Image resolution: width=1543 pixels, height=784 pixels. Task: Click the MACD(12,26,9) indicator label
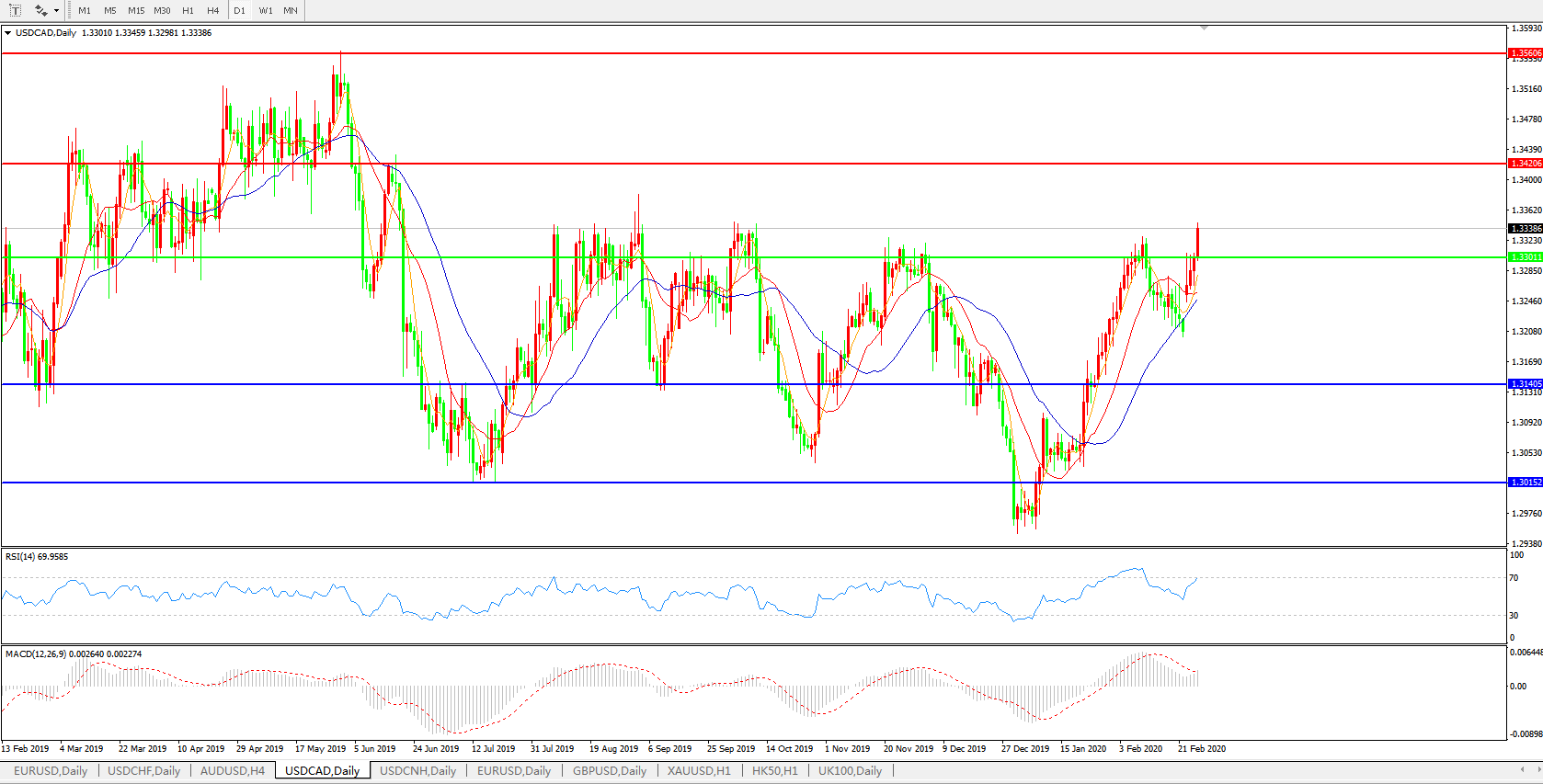pyautogui.click(x=74, y=654)
